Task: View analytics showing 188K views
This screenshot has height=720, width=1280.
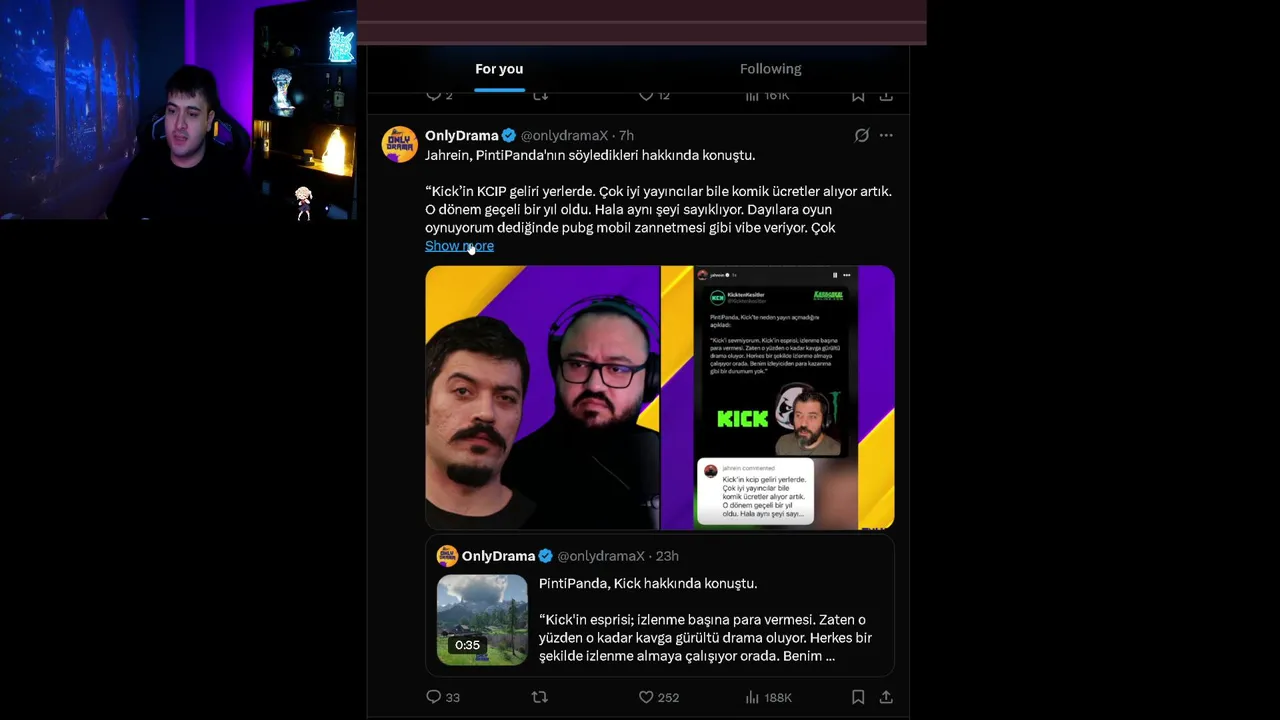Action: (768, 697)
